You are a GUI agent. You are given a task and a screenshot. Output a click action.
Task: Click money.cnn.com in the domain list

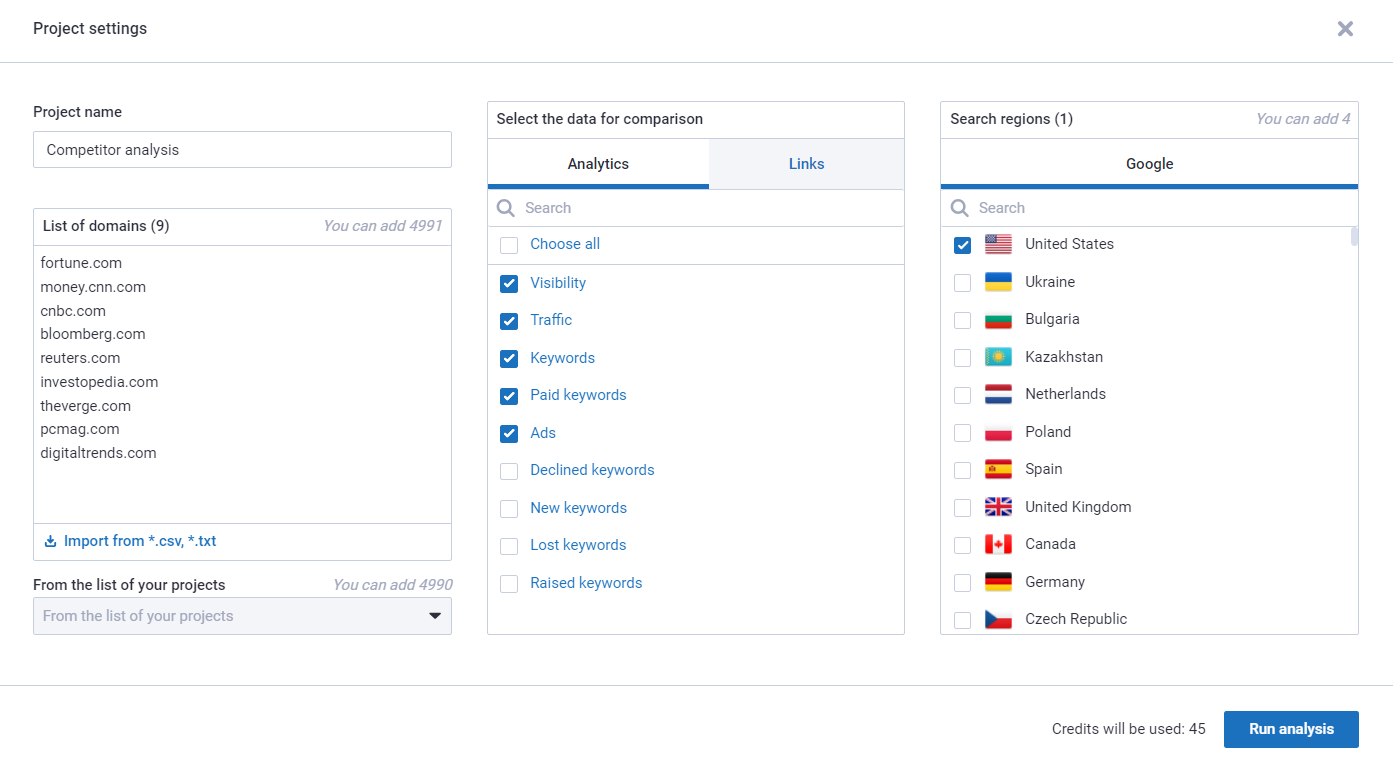coord(93,287)
